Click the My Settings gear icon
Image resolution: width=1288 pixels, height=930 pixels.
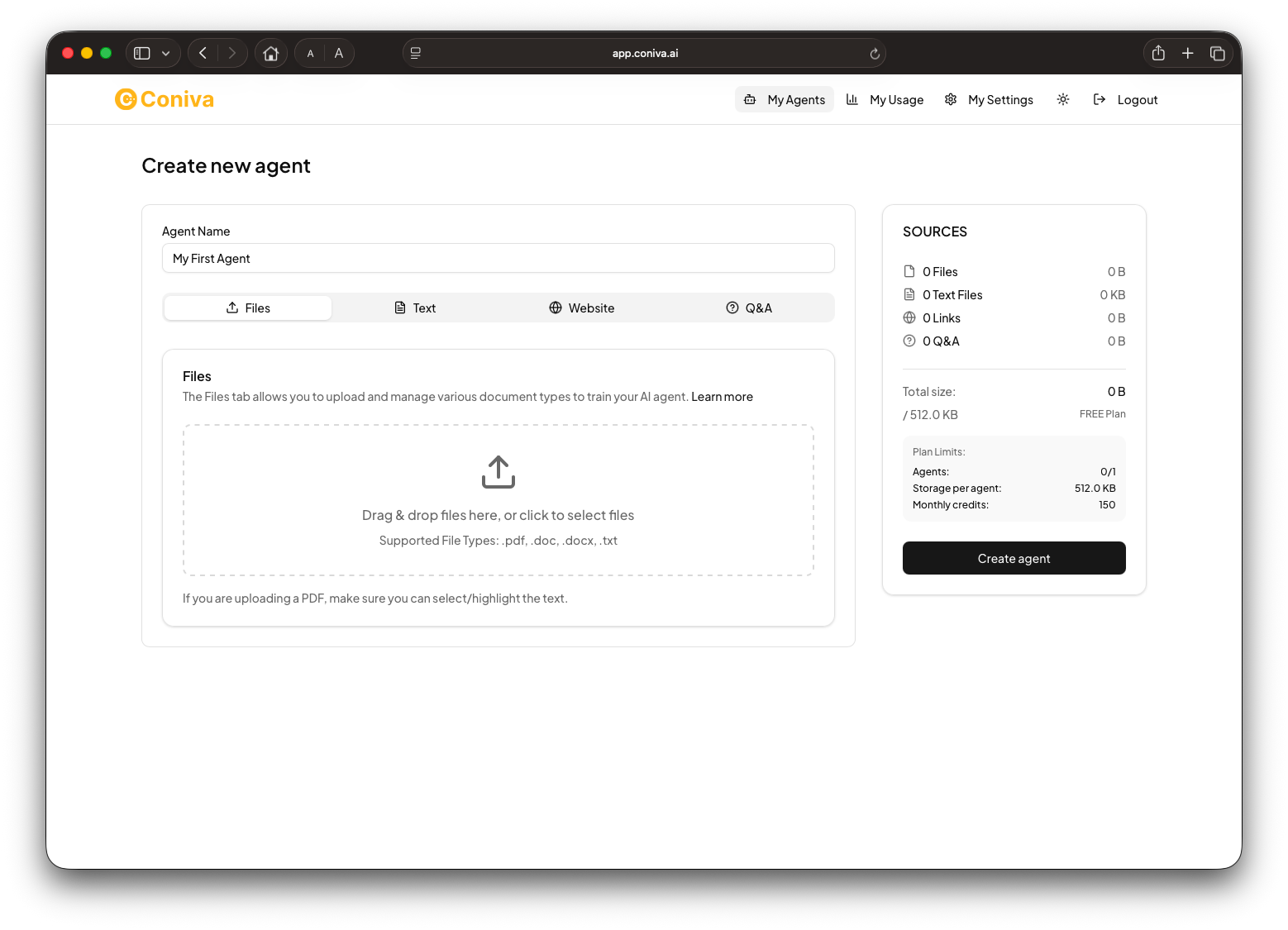tap(951, 99)
